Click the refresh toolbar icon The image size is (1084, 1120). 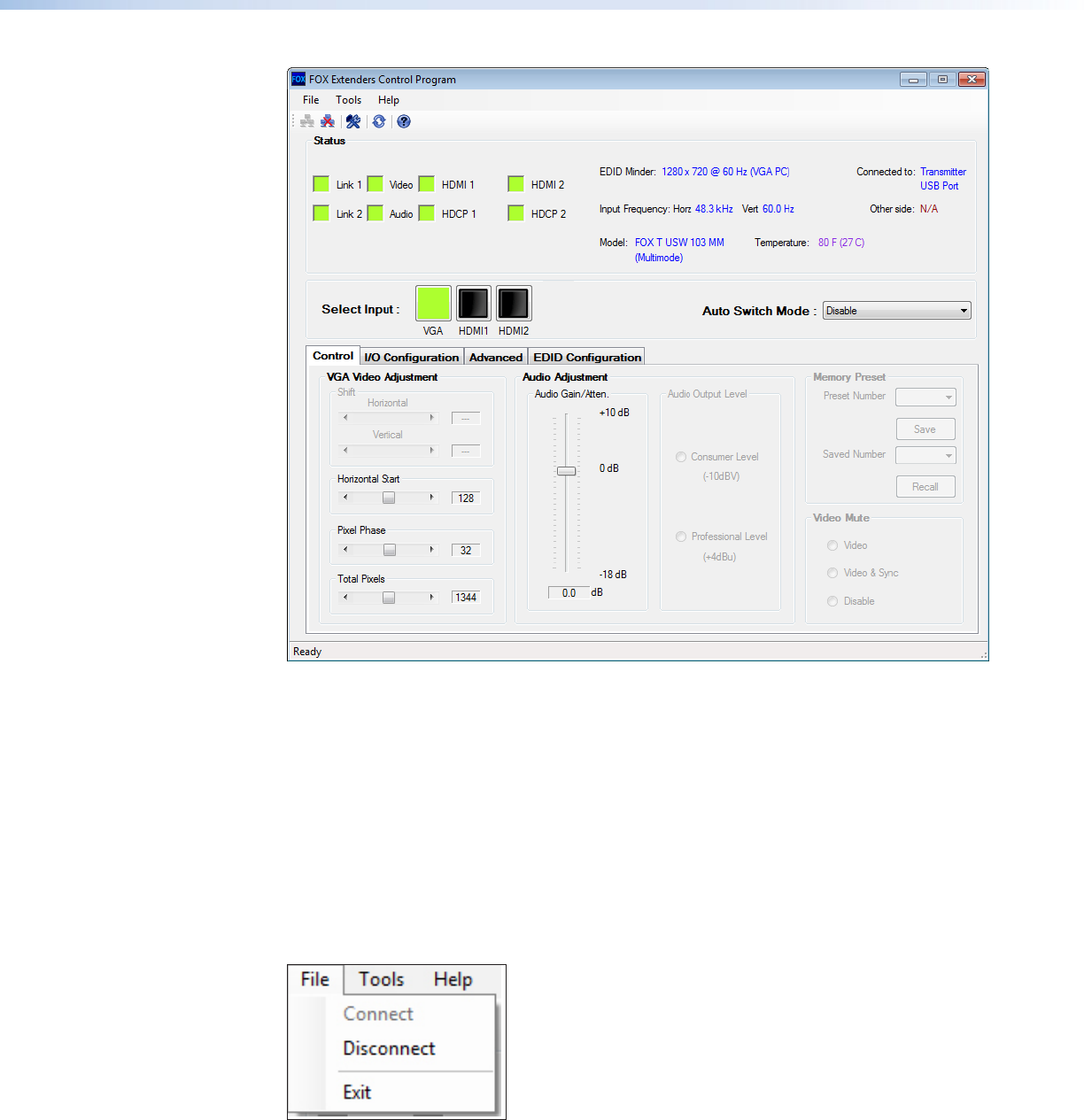pos(379,122)
